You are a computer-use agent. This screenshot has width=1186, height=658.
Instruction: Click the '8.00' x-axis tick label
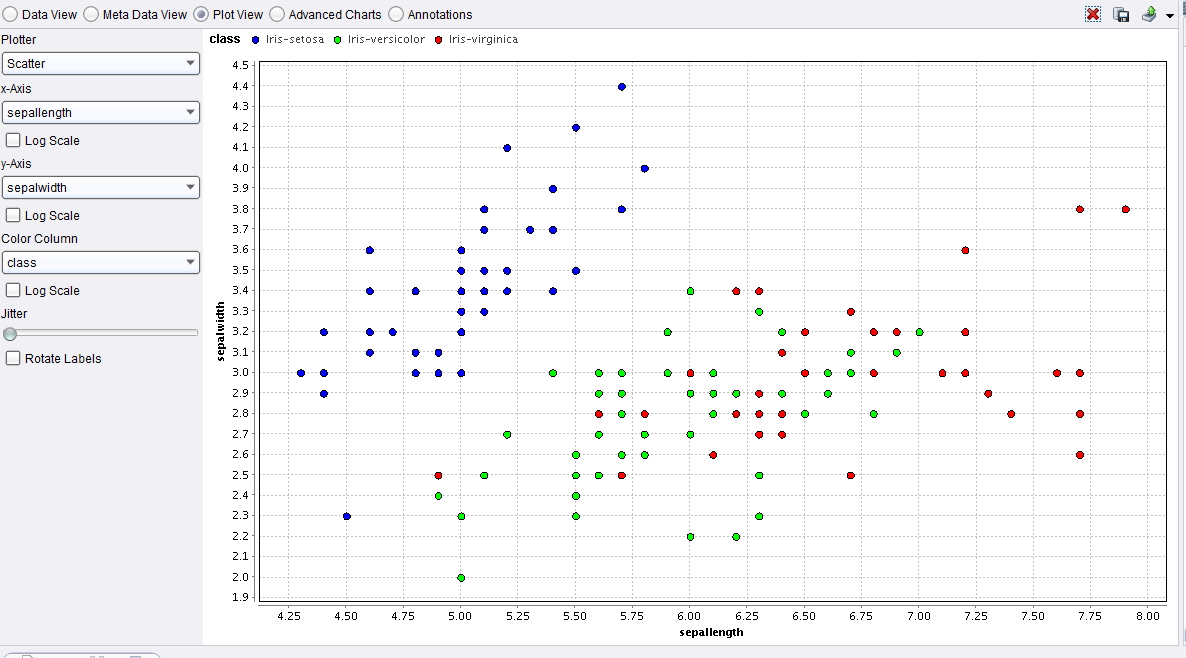coord(1147,616)
